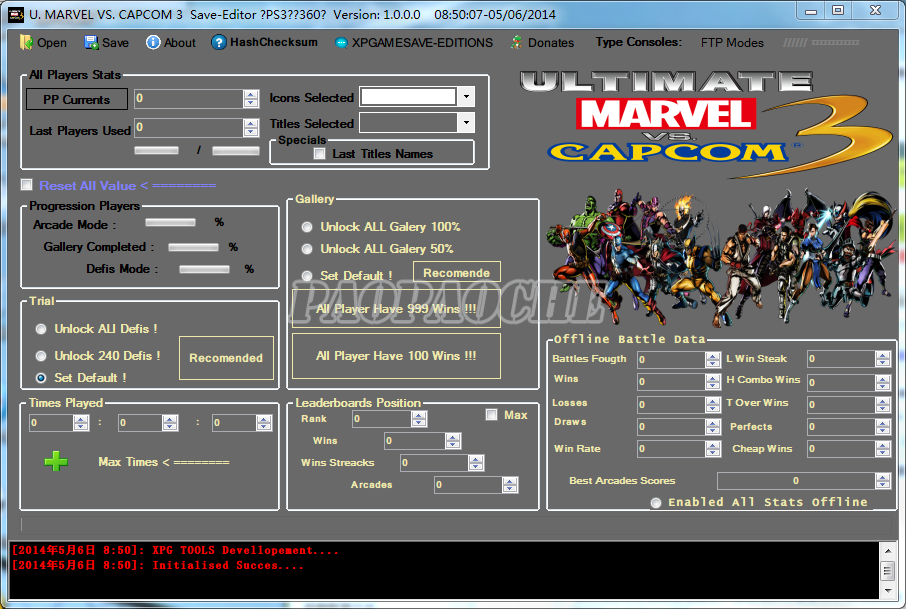Select Unlock 240 Defis radio button

click(41, 356)
